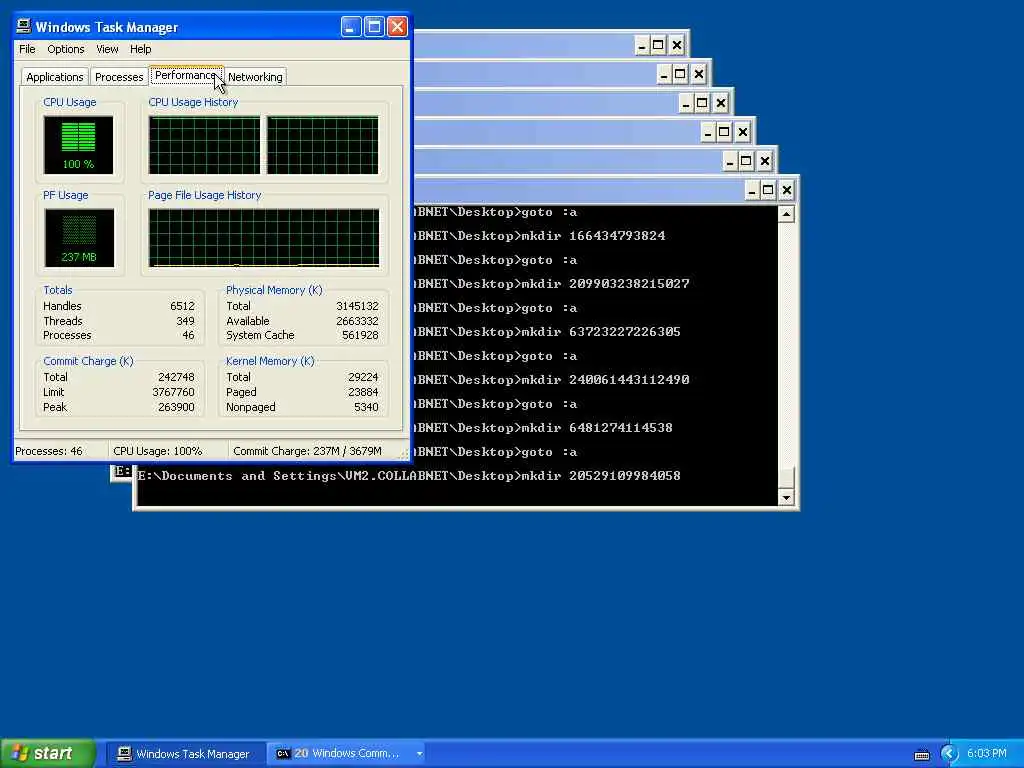Click the scrollbar thumb in command window
This screenshot has height=768, width=1024.
(x=786, y=477)
